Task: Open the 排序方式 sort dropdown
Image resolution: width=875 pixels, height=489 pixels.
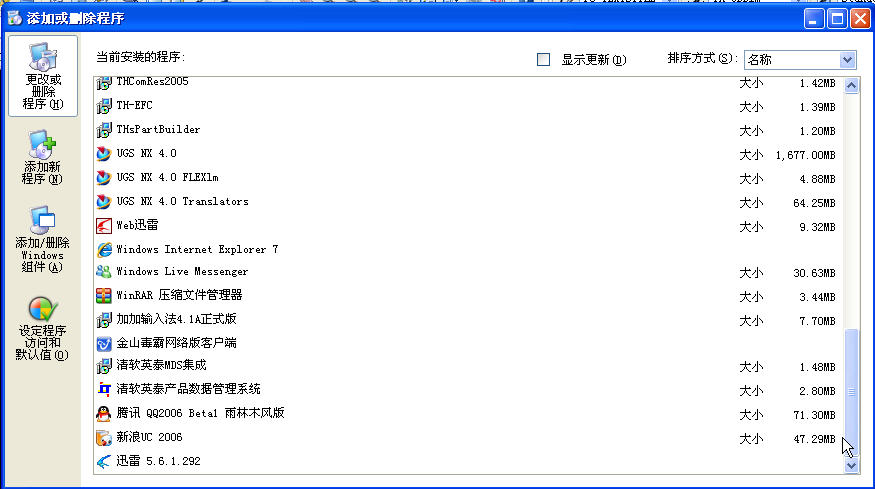Action: (800, 59)
